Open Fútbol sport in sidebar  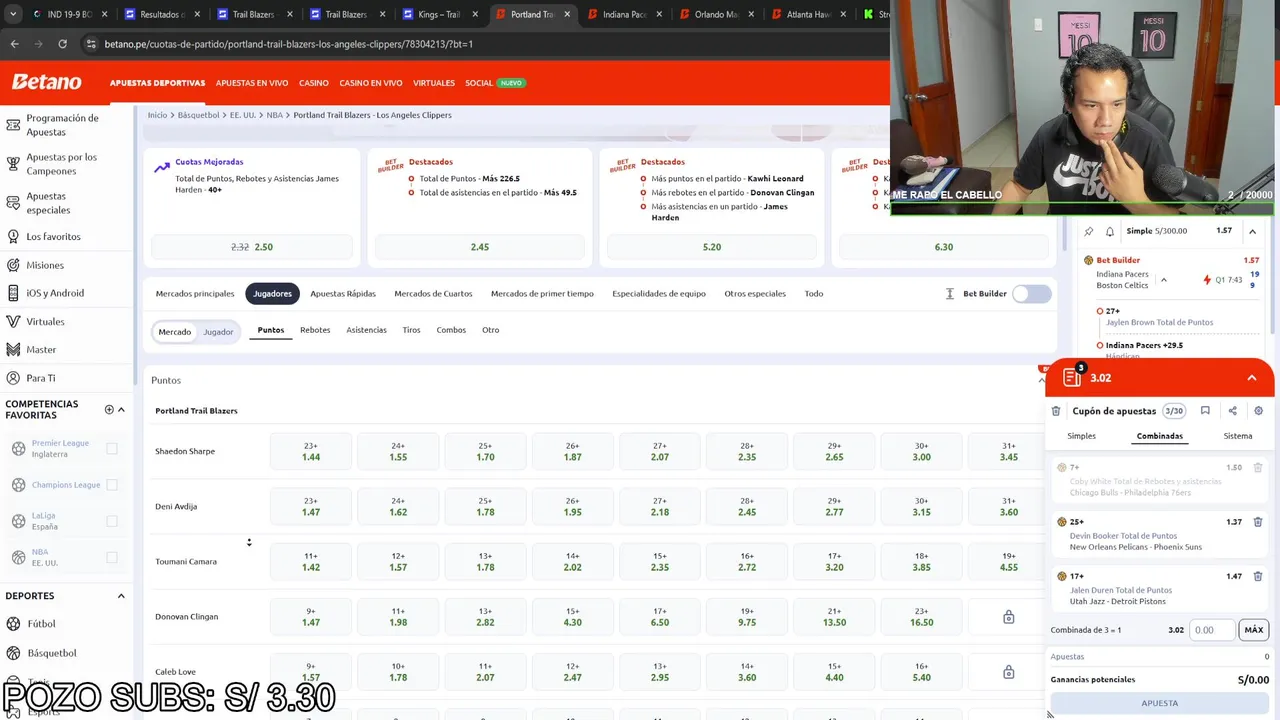tap(41, 624)
